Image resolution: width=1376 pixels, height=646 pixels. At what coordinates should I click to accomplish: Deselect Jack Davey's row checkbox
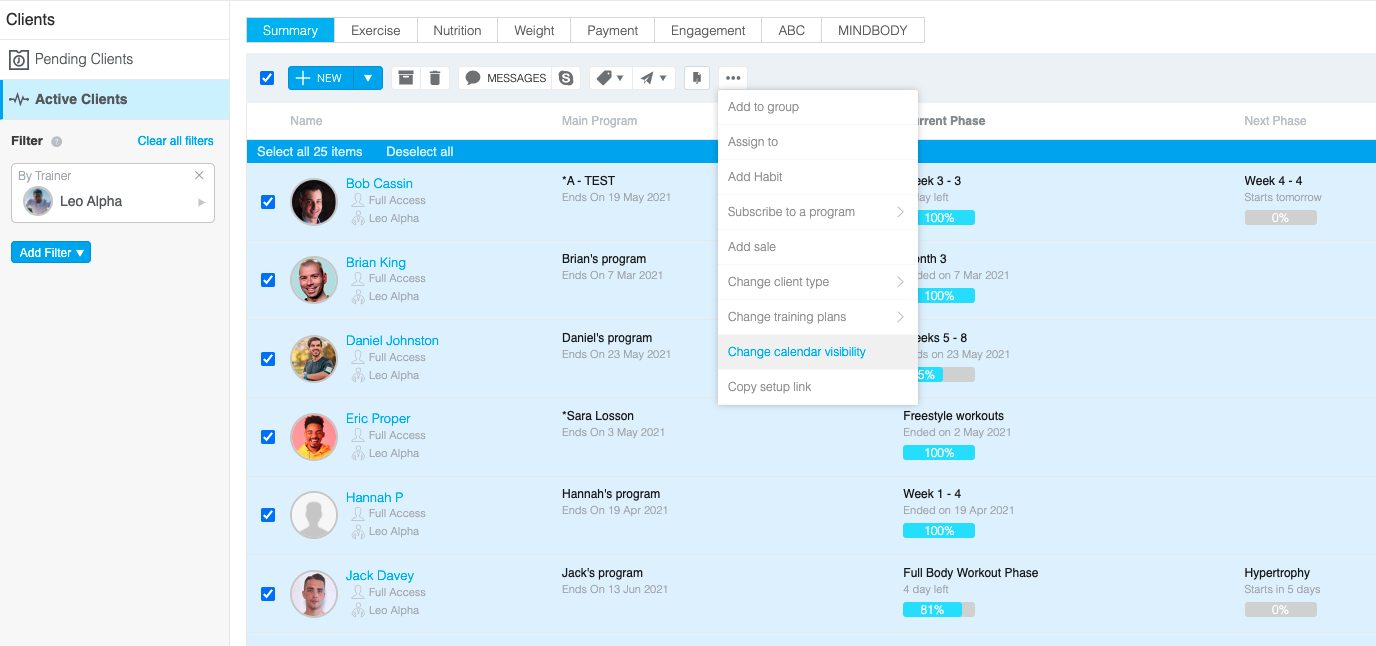[268, 594]
